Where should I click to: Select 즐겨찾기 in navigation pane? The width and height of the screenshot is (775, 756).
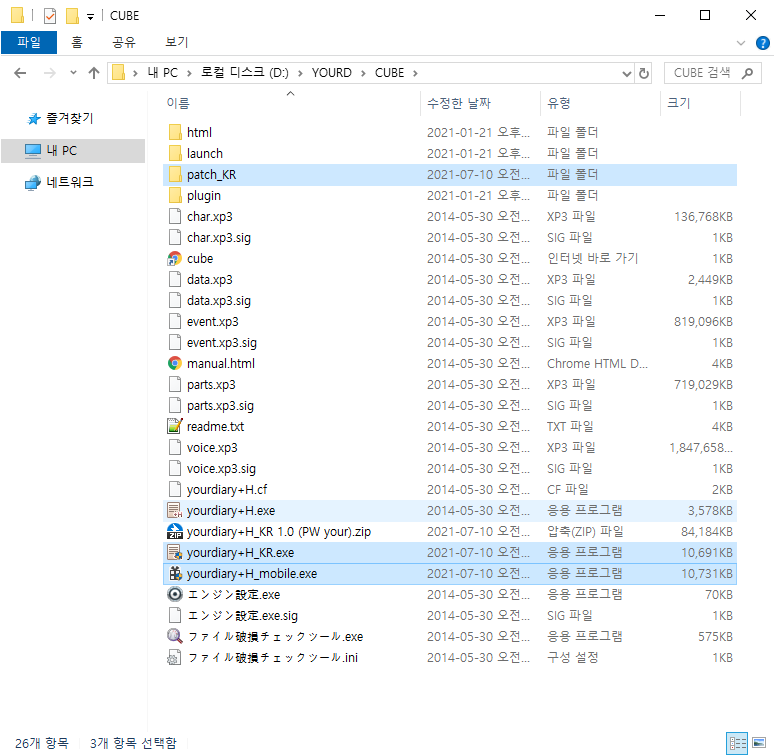[69, 119]
